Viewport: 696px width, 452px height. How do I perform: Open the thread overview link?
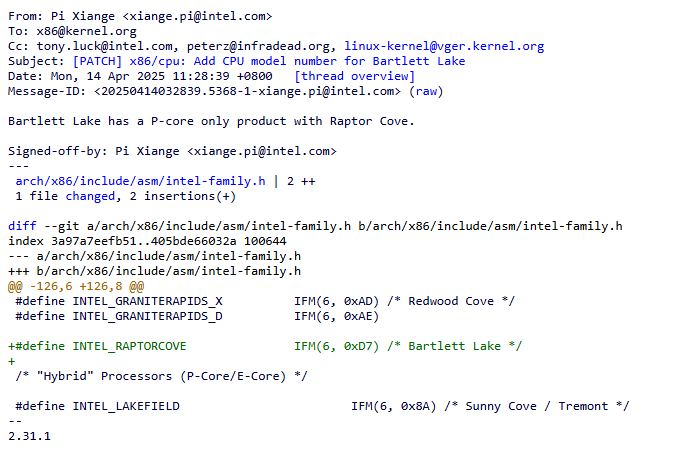point(354,76)
